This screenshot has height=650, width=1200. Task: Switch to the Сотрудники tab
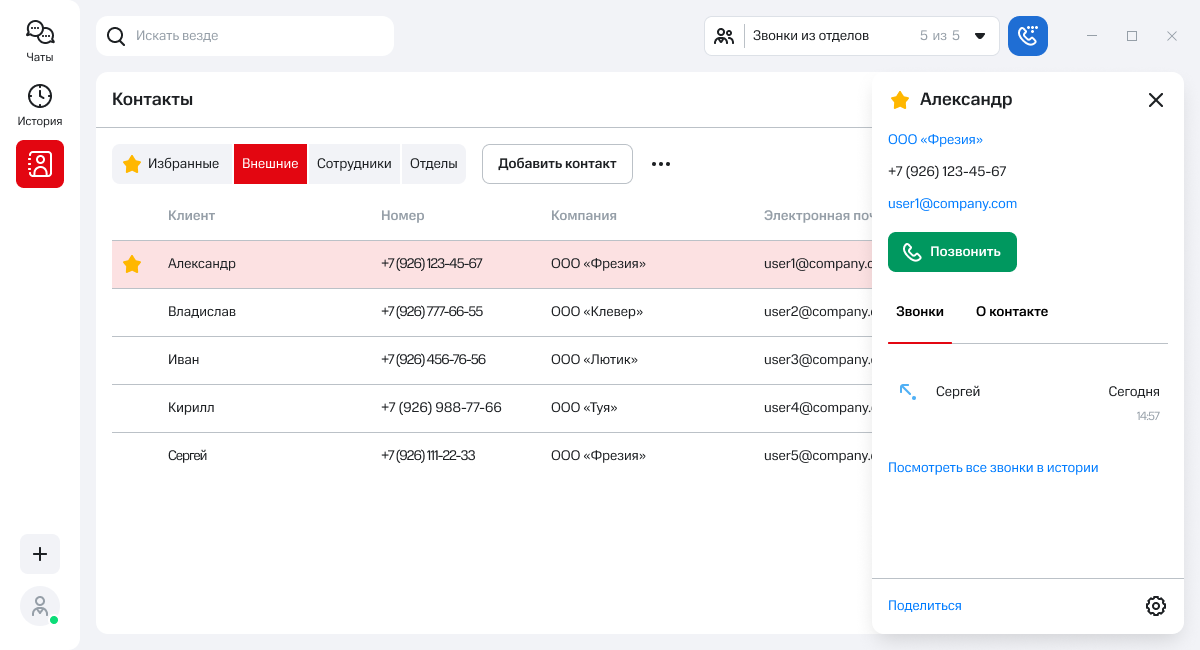(354, 164)
